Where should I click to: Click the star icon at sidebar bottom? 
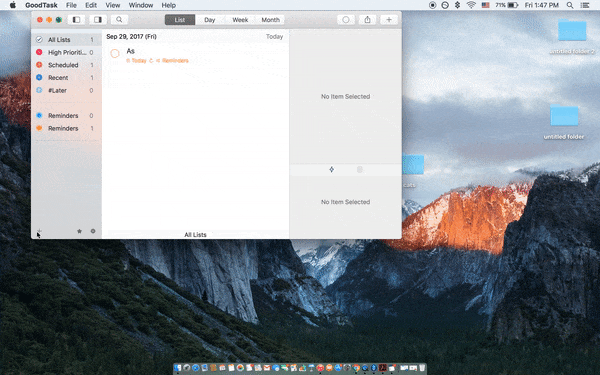click(x=79, y=231)
